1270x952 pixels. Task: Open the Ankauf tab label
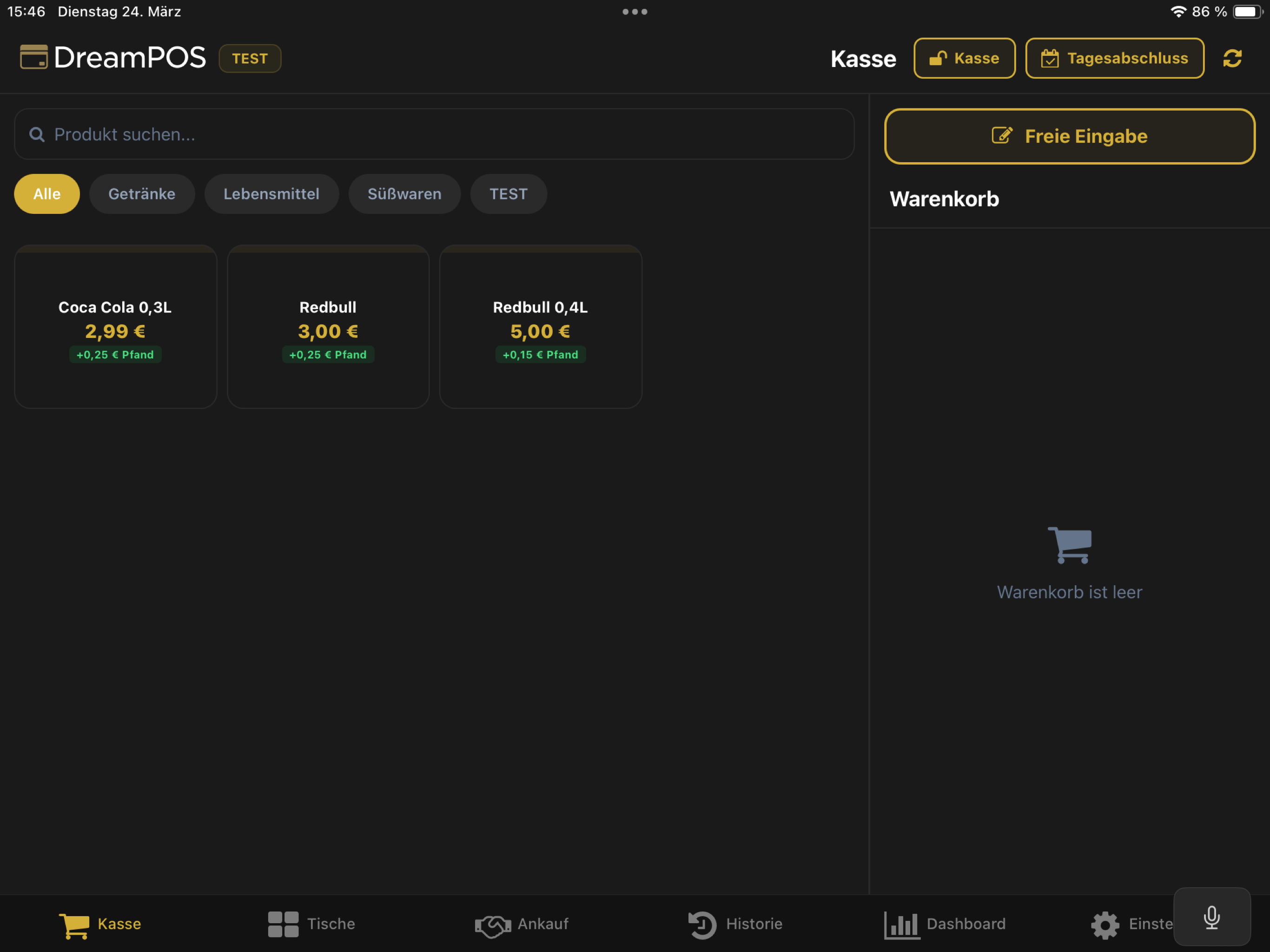click(x=543, y=924)
